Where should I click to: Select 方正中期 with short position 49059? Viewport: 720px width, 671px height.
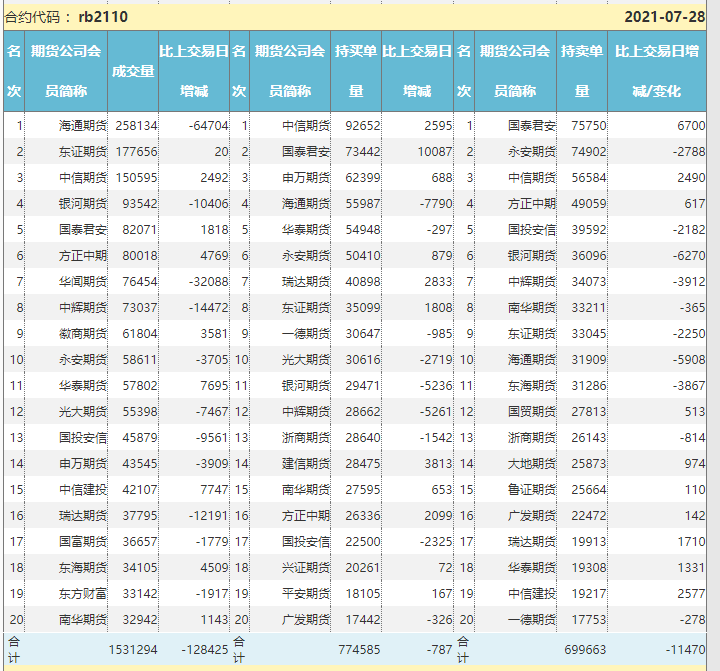click(532, 203)
